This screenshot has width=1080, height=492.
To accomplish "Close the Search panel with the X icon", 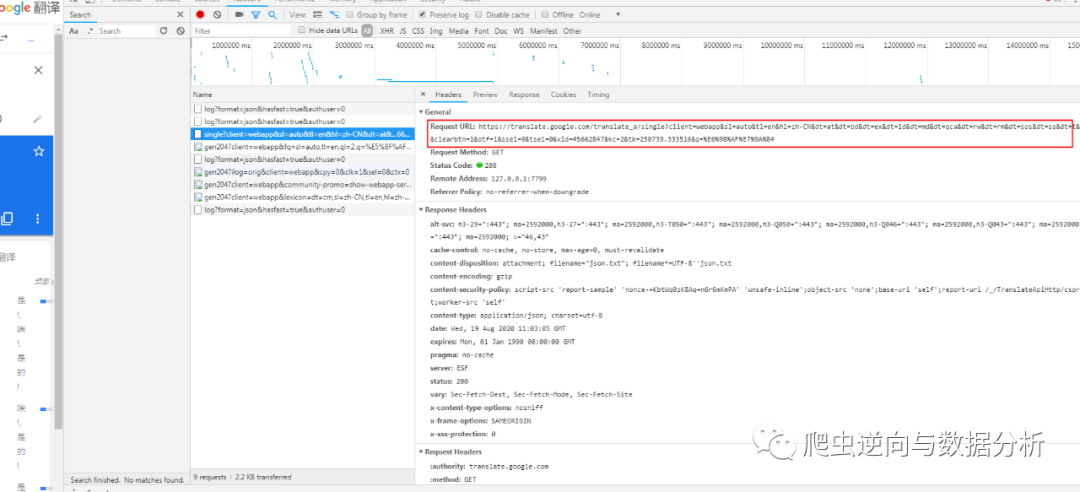I will (x=180, y=14).
